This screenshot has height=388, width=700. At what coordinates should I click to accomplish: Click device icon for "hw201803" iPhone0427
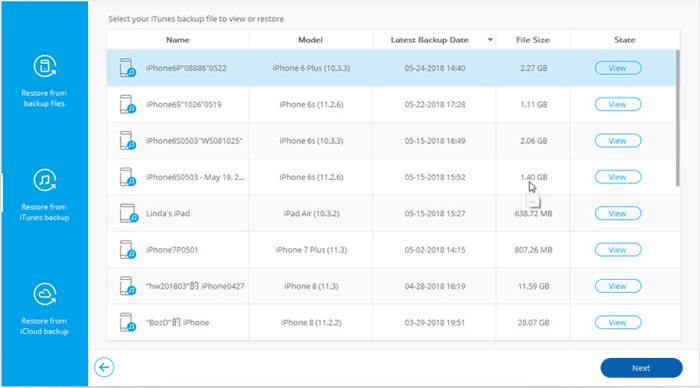(x=128, y=286)
